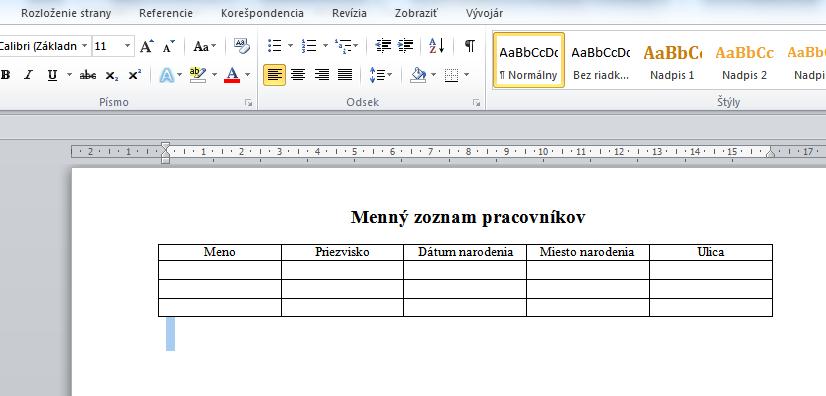Select Center alignment
The width and height of the screenshot is (826, 396).
click(x=298, y=75)
